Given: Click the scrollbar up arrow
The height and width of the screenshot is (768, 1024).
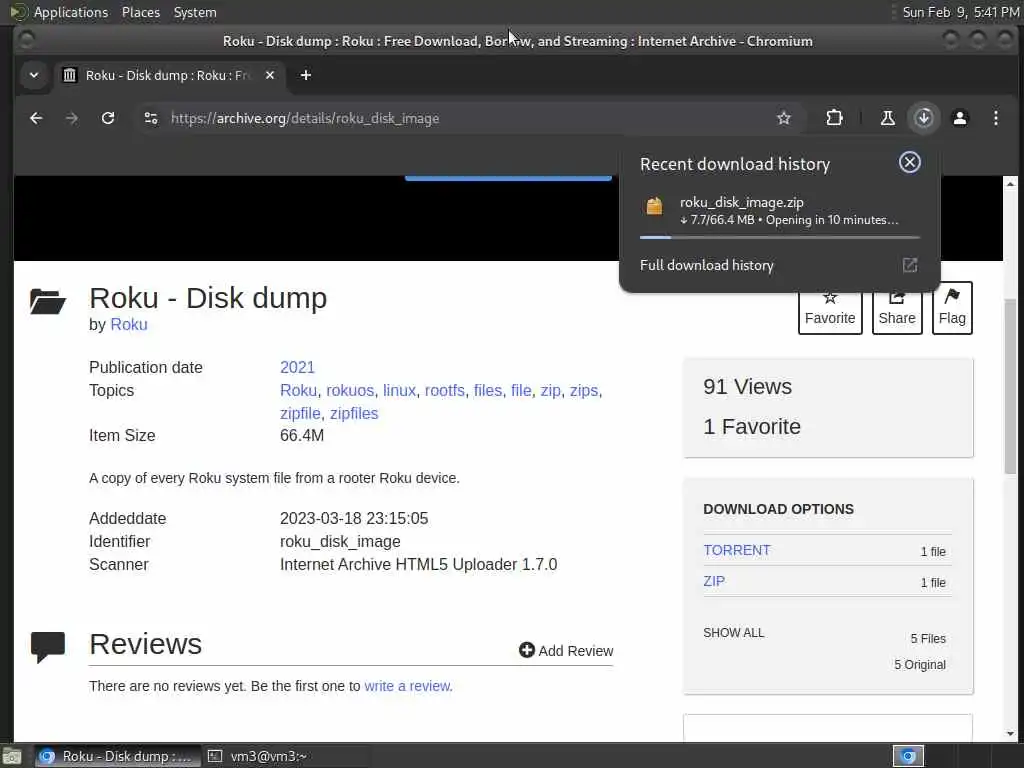Looking at the screenshot, I should coord(1010,184).
